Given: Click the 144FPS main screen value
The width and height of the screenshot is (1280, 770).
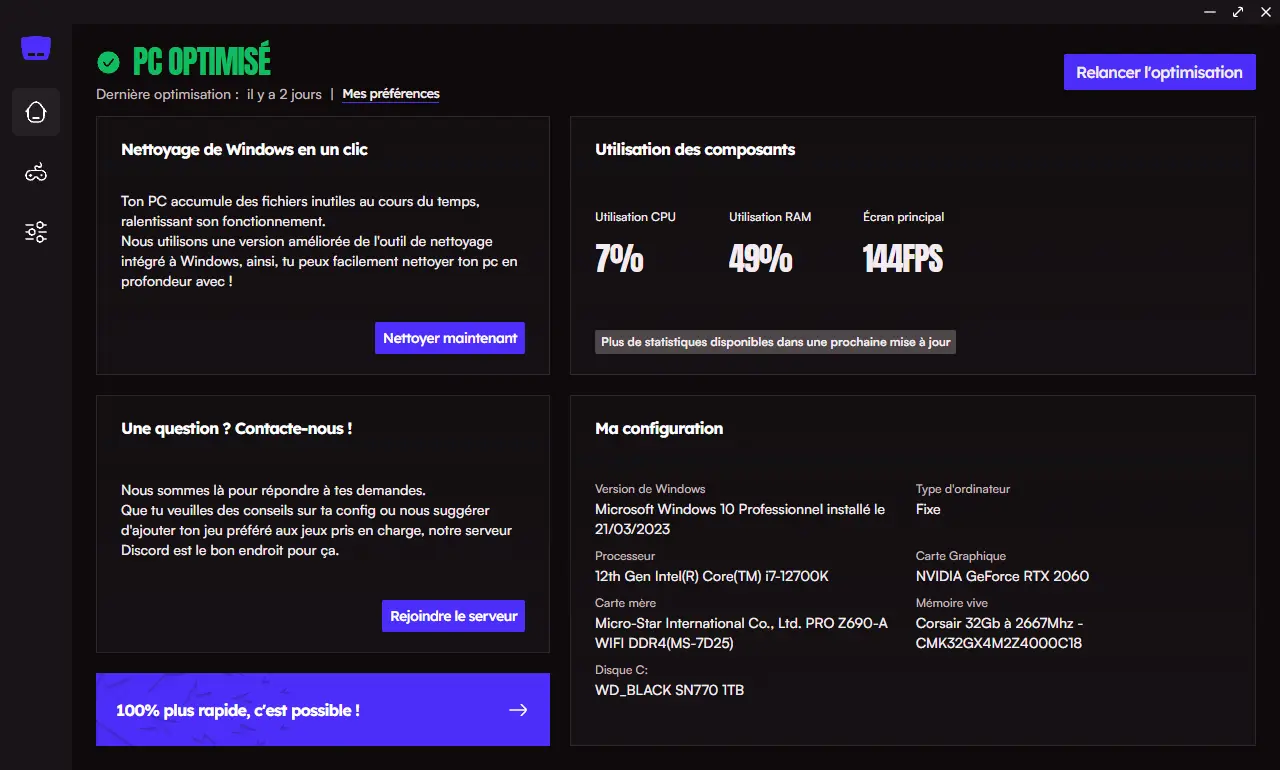Looking at the screenshot, I should click(x=902, y=260).
